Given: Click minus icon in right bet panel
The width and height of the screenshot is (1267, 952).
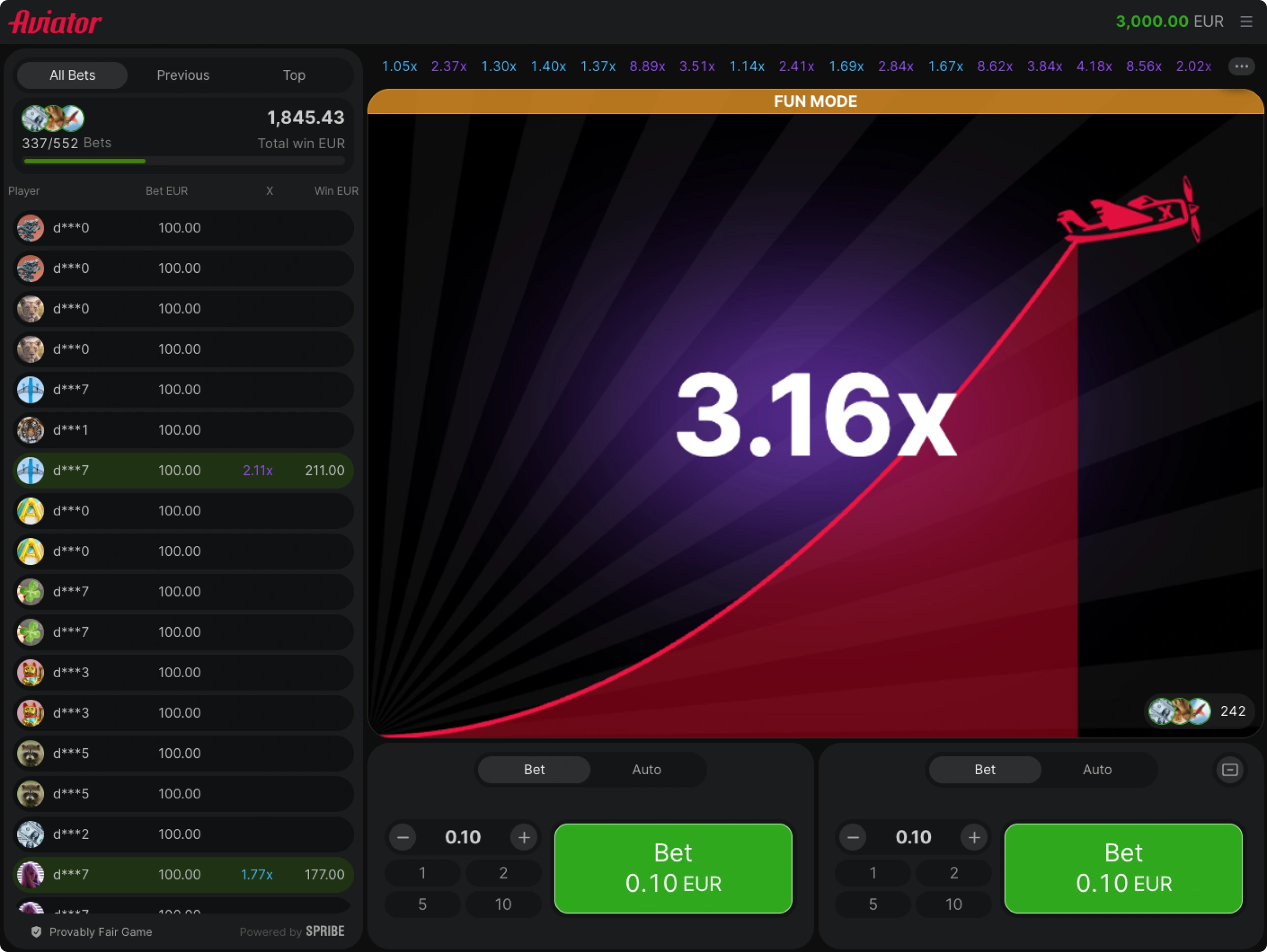Looking at the screenshot, I should click(x=853, y=838).
